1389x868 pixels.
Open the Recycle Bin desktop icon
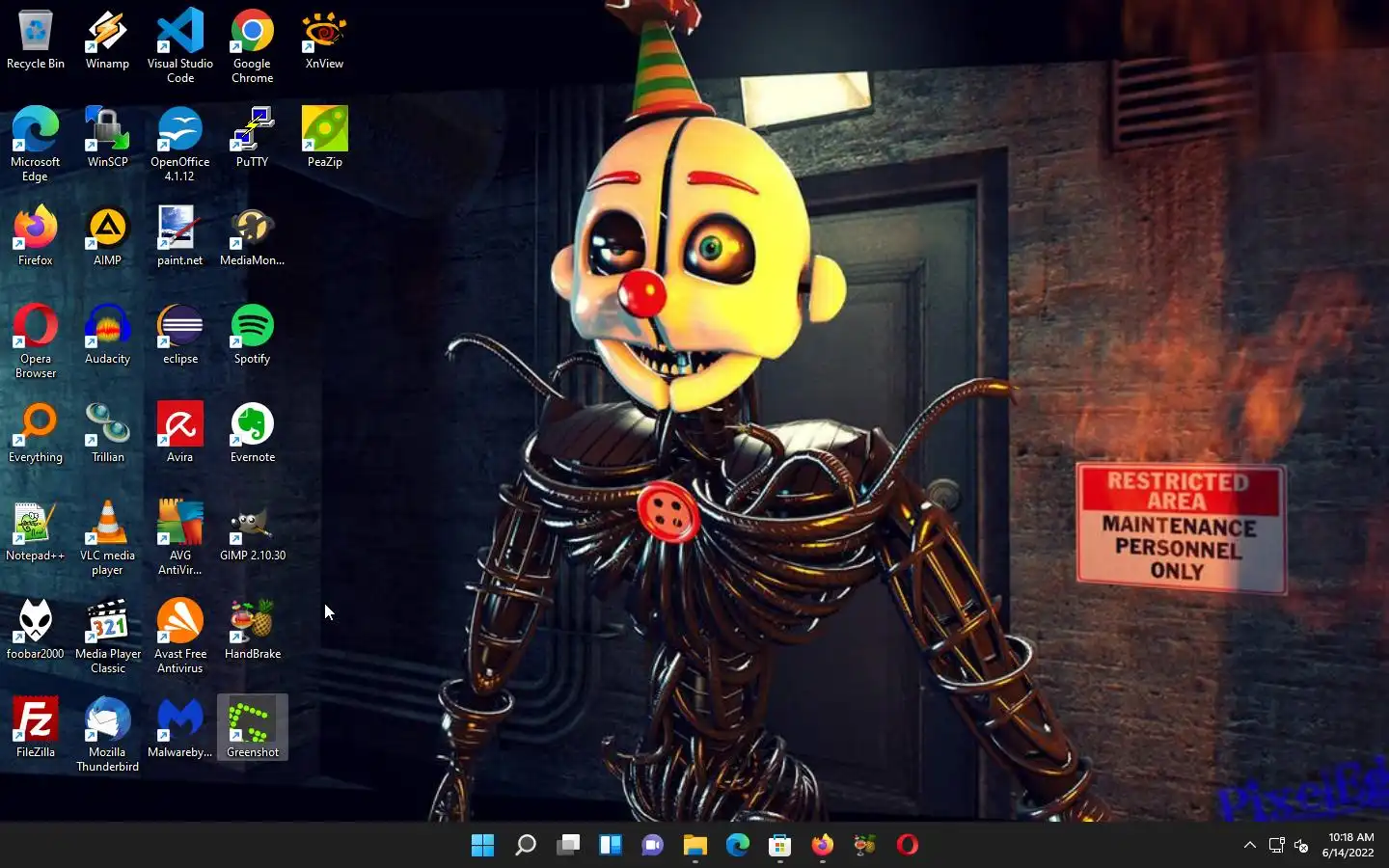(x=36, y=41)
